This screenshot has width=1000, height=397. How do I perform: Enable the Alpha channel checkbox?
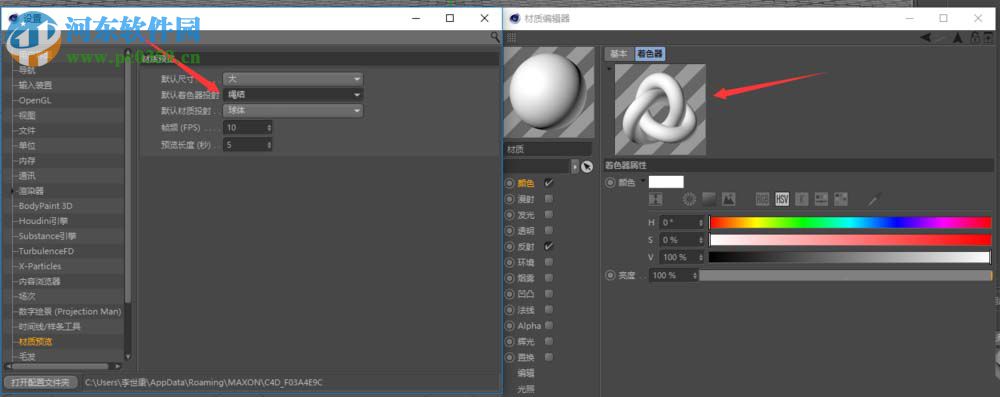(x=548, y=326)
